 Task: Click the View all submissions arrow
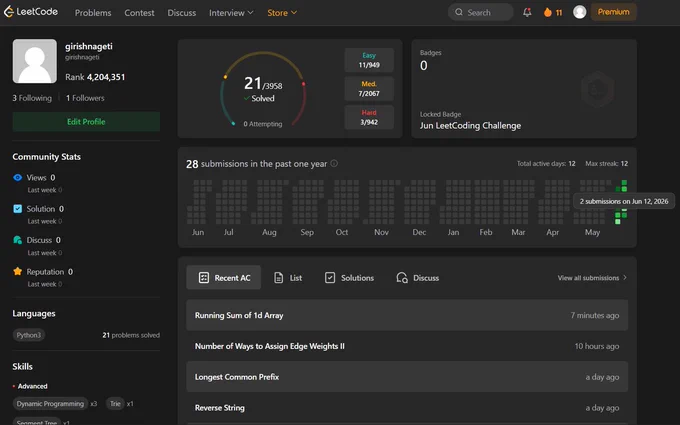tap(624, 278)
